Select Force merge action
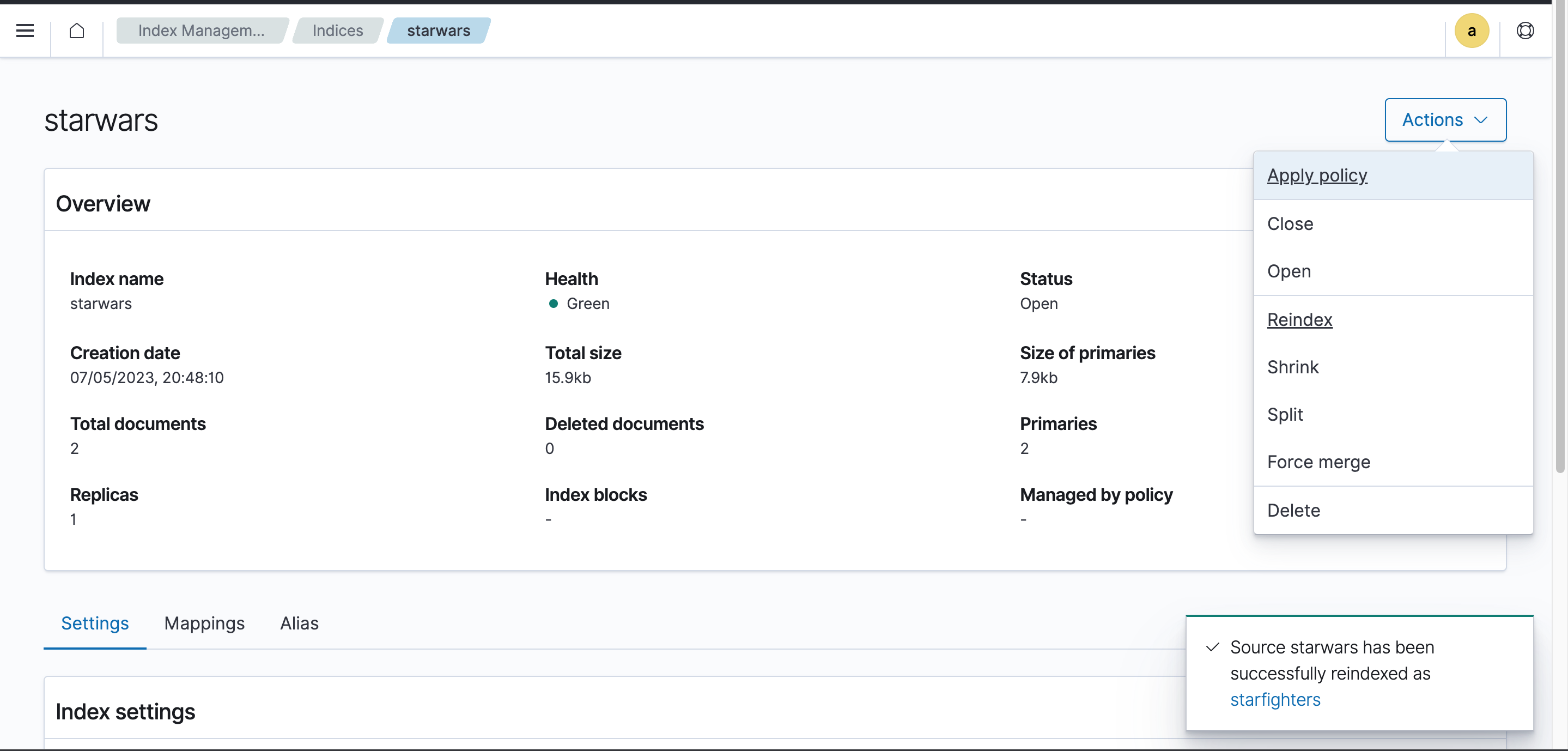The width and height of the screenshot is (1568, 751). (x=1318, y=462)
